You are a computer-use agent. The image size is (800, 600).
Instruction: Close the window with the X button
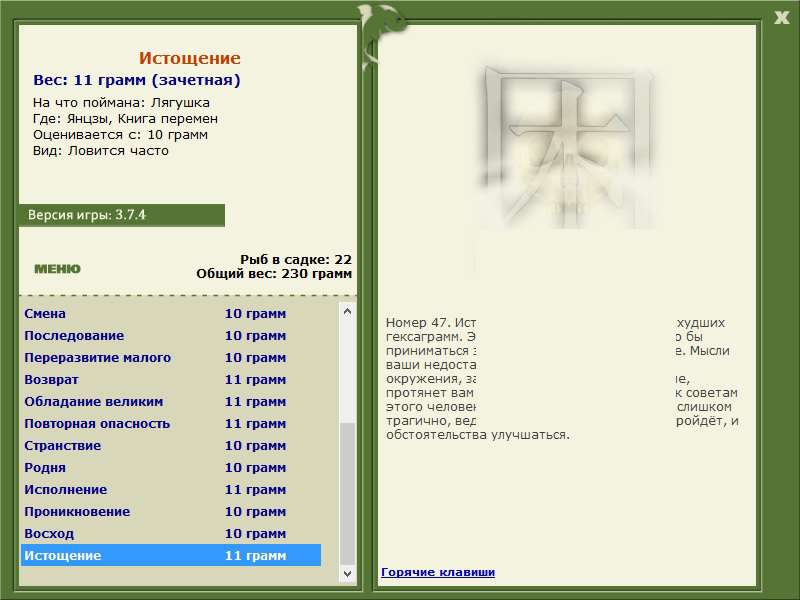[x=781, y=18]
